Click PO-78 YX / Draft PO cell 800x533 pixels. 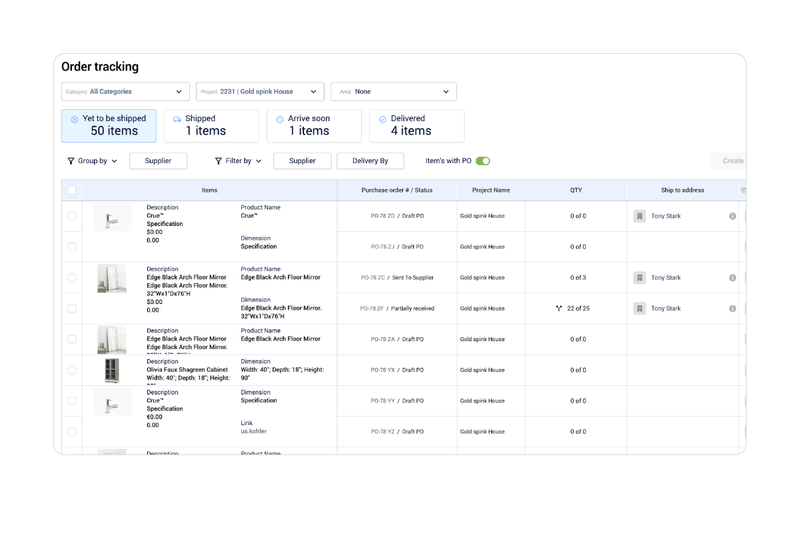coord(397,370)
